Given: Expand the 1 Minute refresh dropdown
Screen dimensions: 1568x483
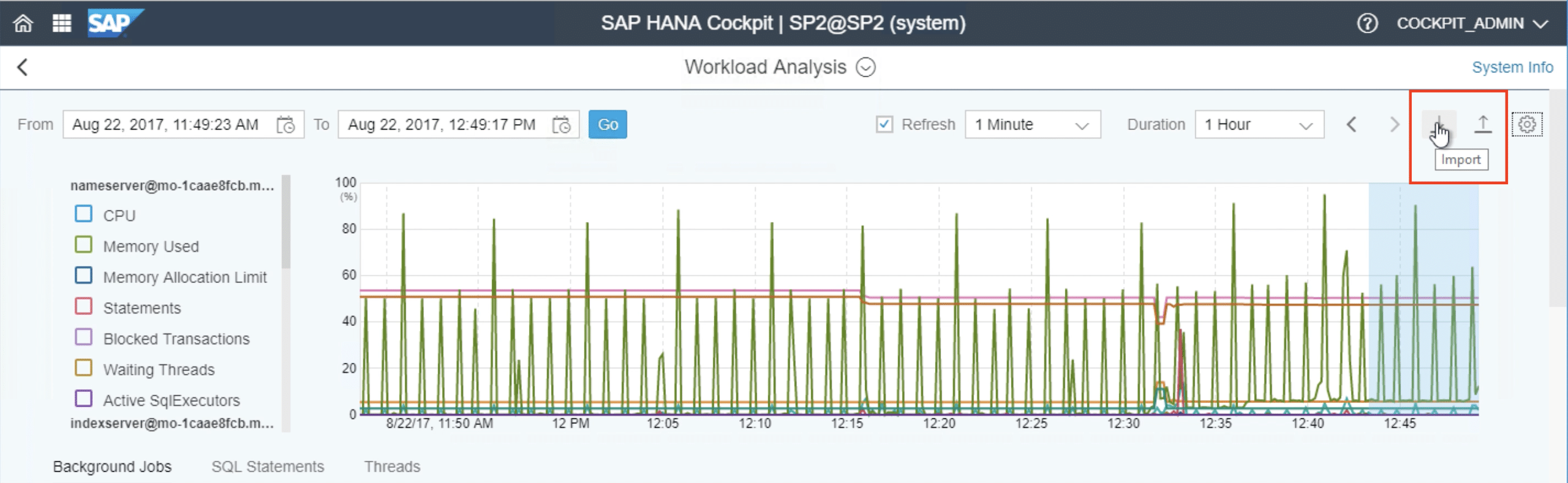Looking at the screenshot, I should 1033,125.
